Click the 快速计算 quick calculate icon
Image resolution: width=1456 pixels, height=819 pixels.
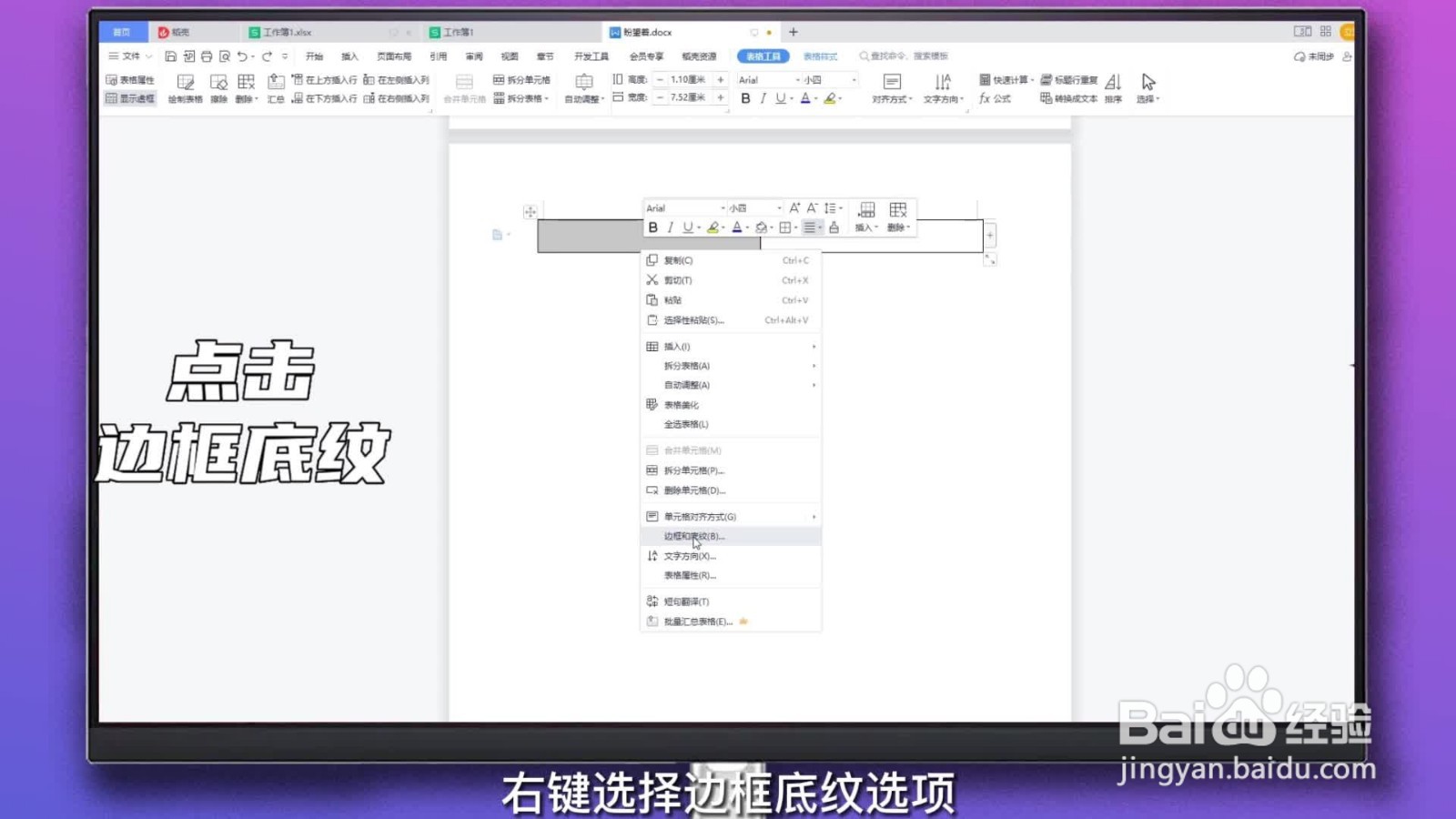coord(1006,79)
